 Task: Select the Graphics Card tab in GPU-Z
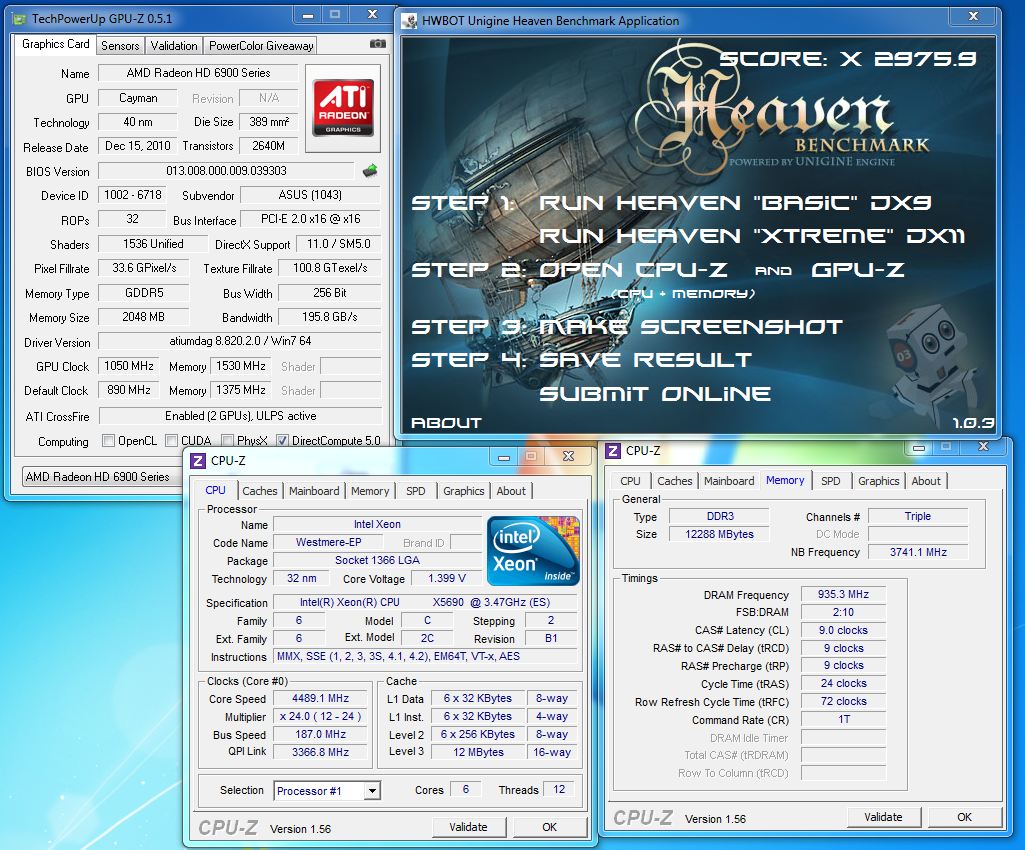56,44
